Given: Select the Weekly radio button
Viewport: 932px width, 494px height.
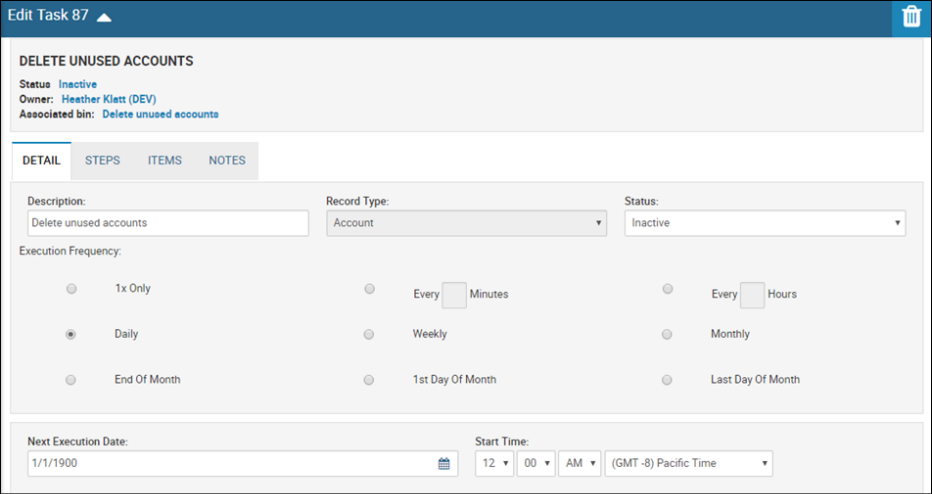Looking at the screenshot, I should pyautogui.click(x=369, y=335).
